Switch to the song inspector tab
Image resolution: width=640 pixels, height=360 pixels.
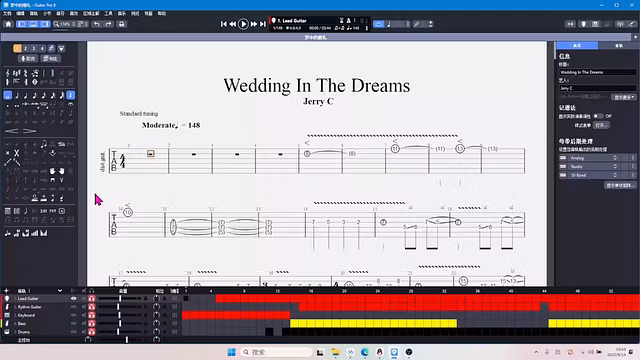pos(577,45)
